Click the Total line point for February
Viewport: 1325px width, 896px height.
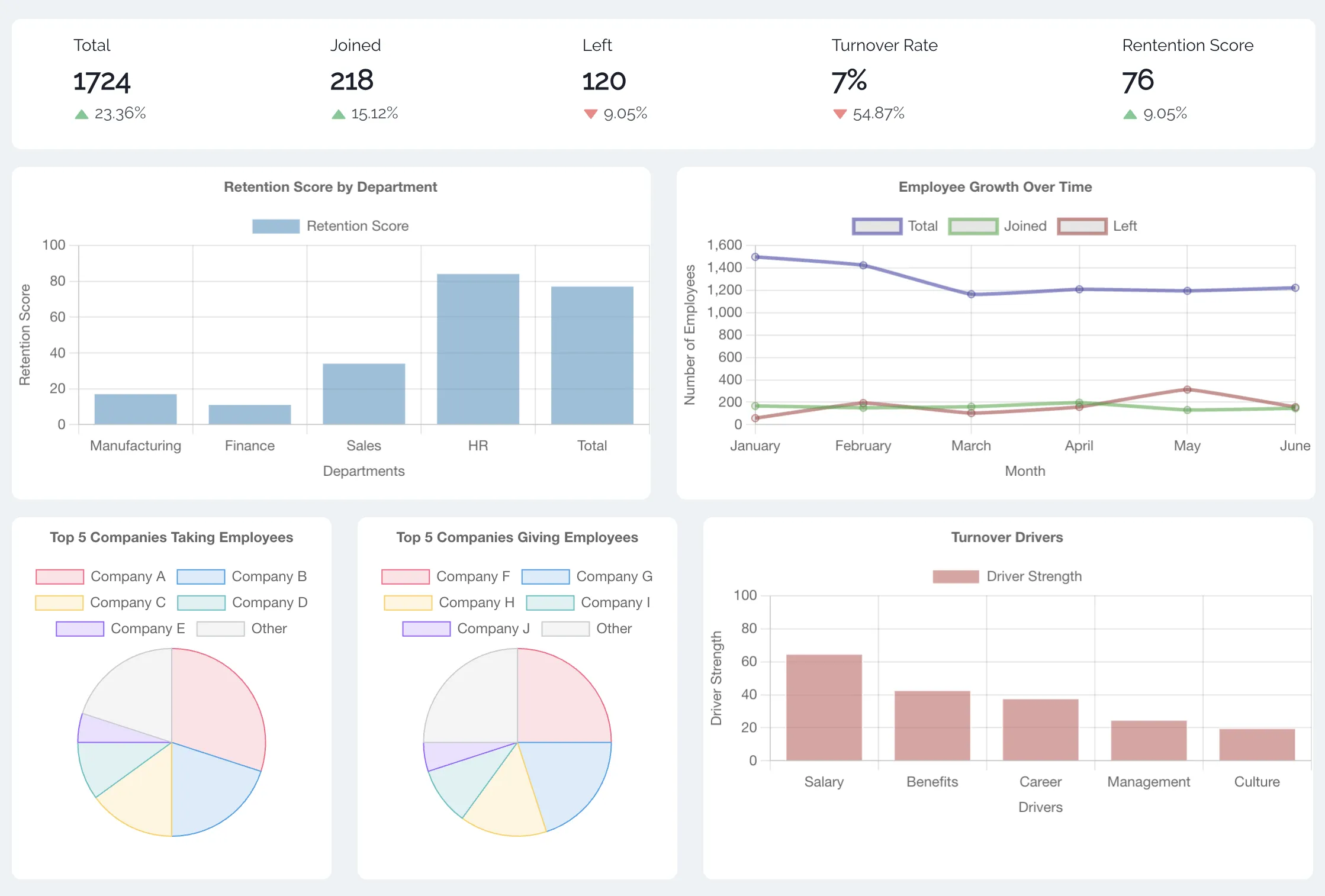[x=863, y=265]
